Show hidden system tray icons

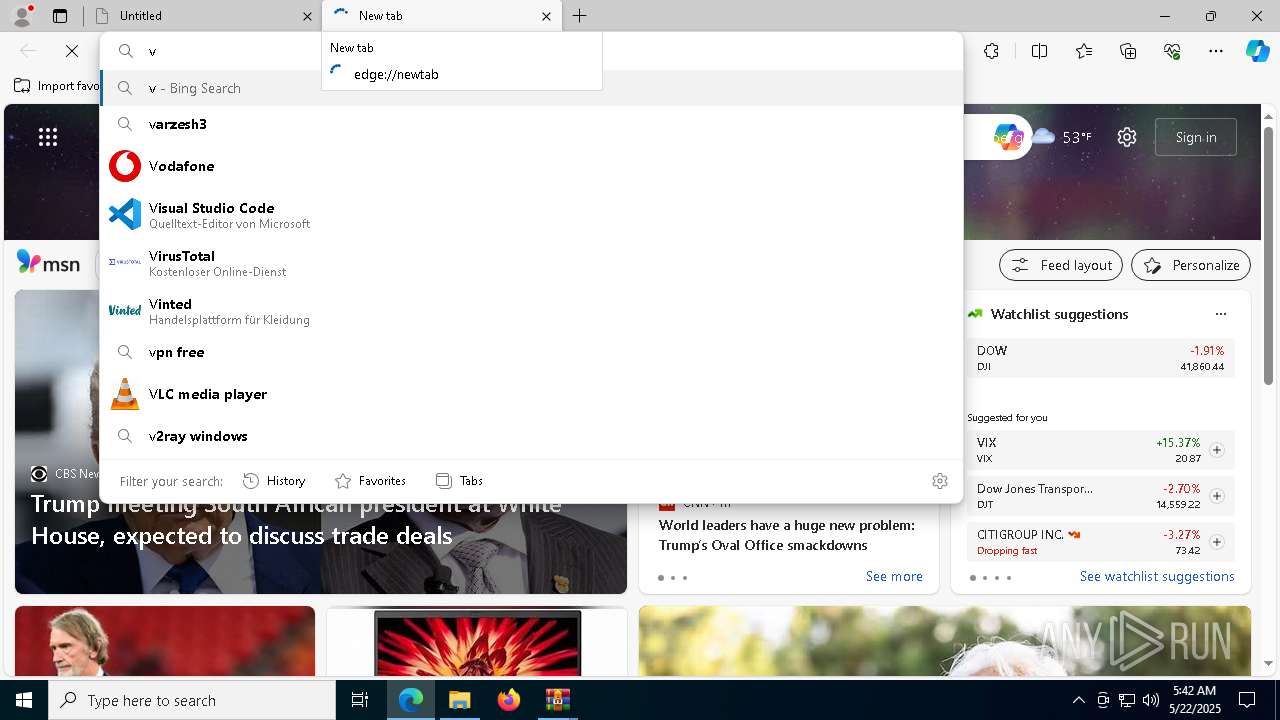[1078, 700]
